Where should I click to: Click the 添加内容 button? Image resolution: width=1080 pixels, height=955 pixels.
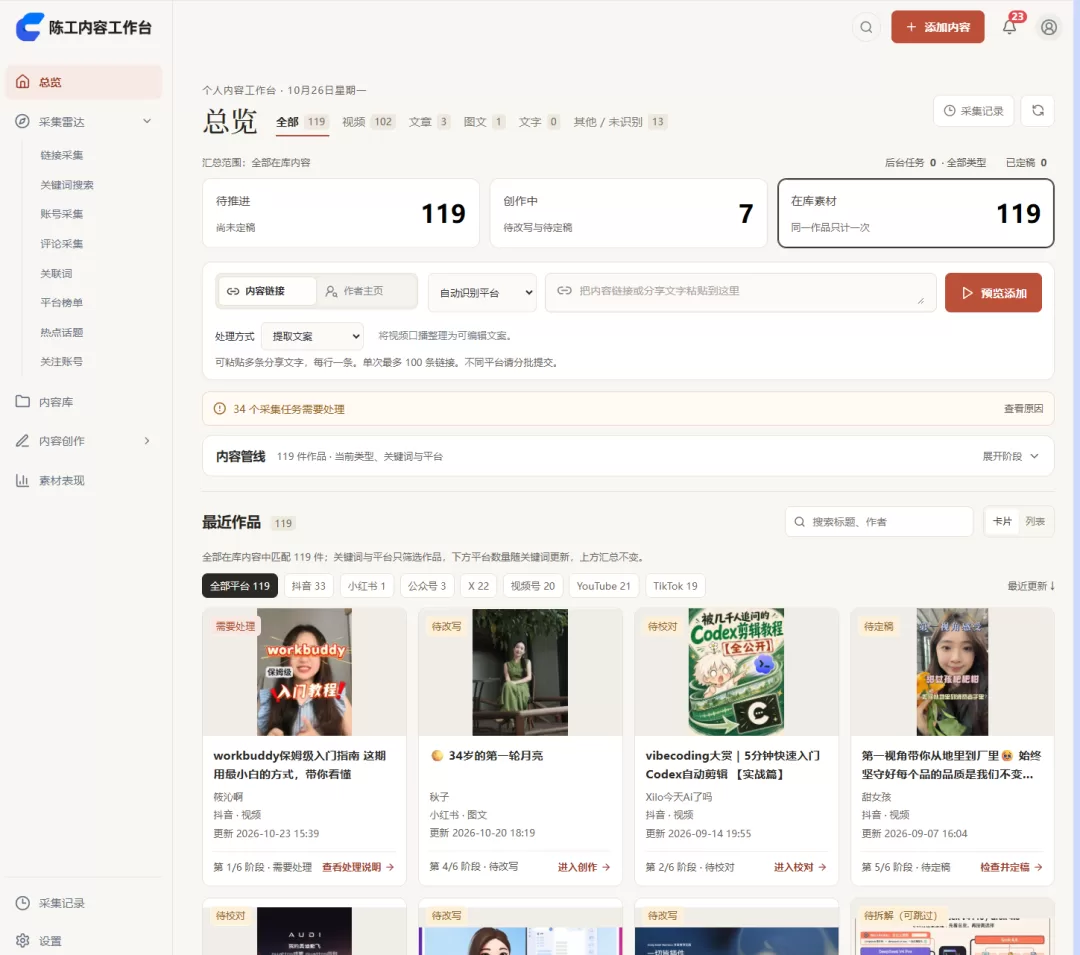coord(937,27)
